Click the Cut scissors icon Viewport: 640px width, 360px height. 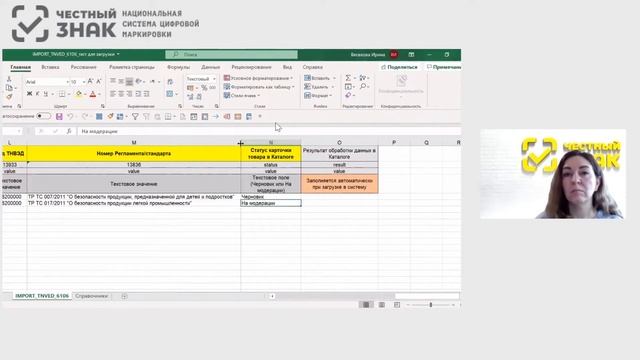coord(9,79)
